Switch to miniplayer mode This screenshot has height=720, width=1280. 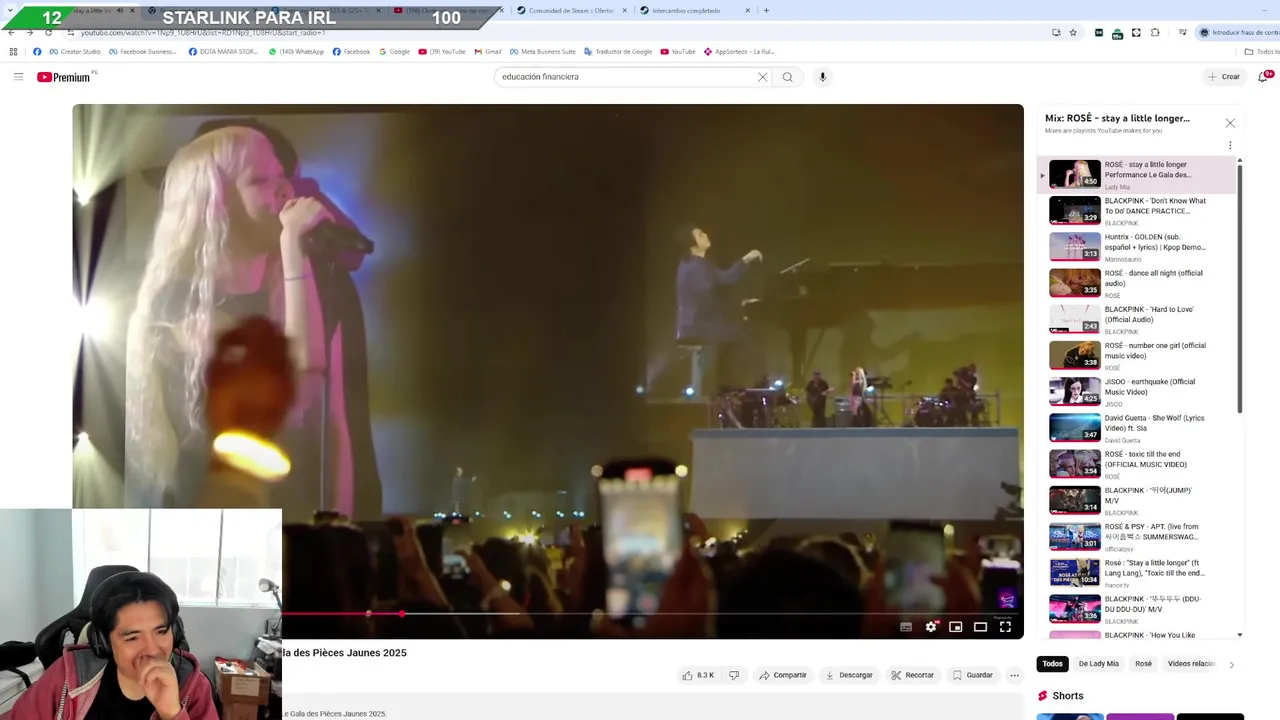pos(956,627)
